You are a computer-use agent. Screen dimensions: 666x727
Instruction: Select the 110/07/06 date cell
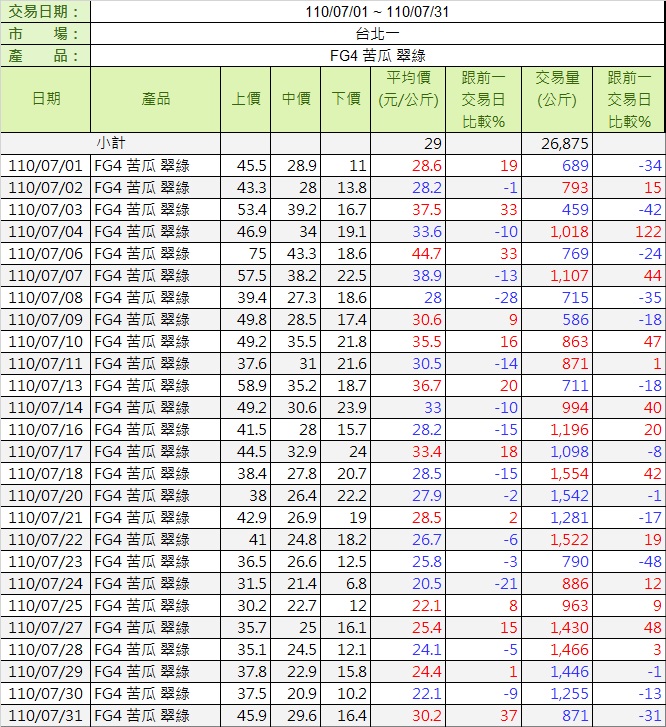(x=46, y=253)
